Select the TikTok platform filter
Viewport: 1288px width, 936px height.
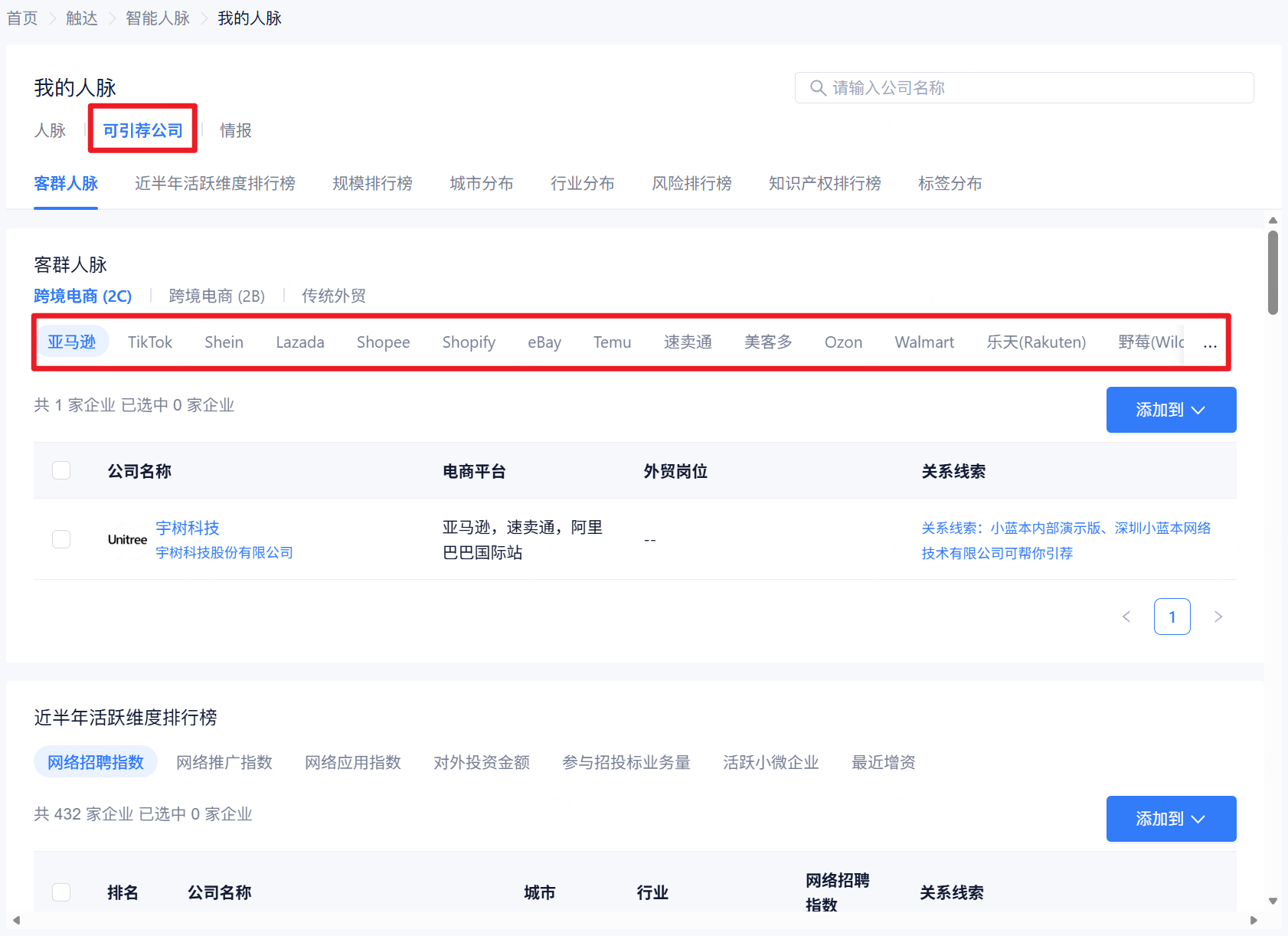[x=150, y=342]
